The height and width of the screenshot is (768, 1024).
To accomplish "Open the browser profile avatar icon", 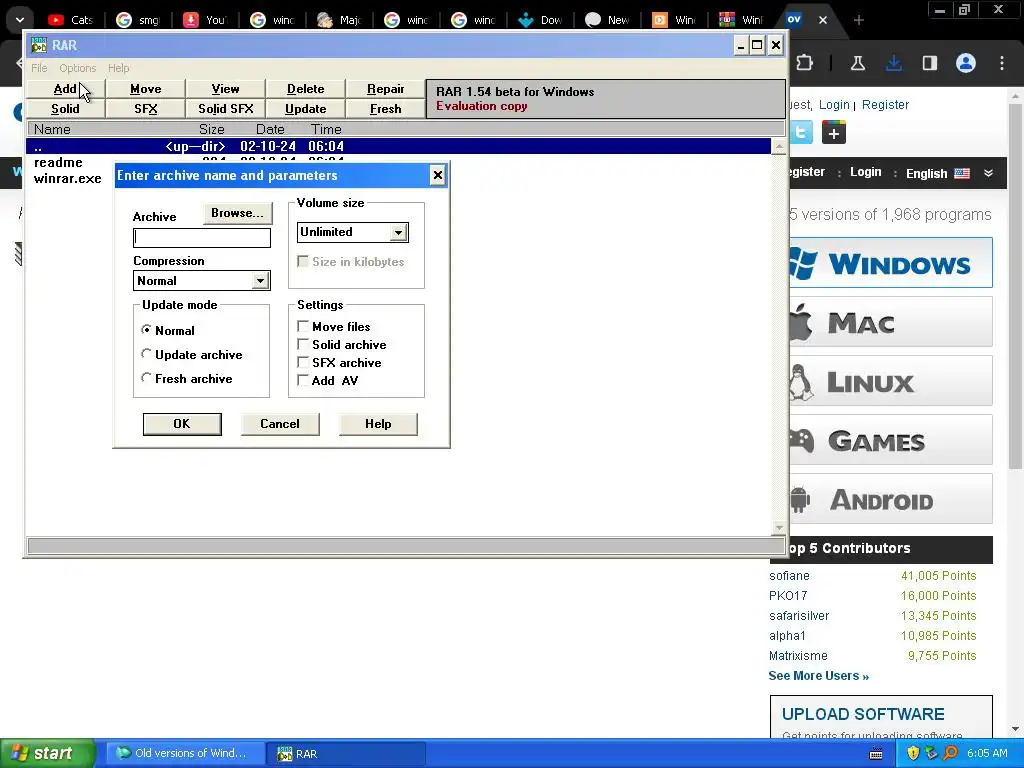I will (x=966, y=63).
